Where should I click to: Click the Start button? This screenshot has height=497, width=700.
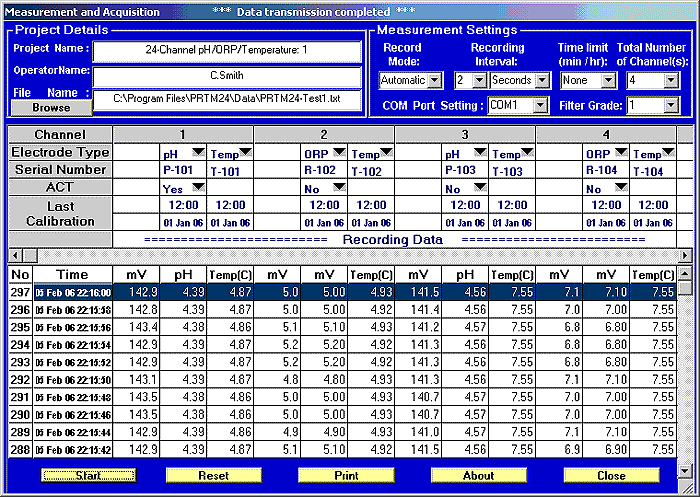pyautogui.click(x=88, y=476)
